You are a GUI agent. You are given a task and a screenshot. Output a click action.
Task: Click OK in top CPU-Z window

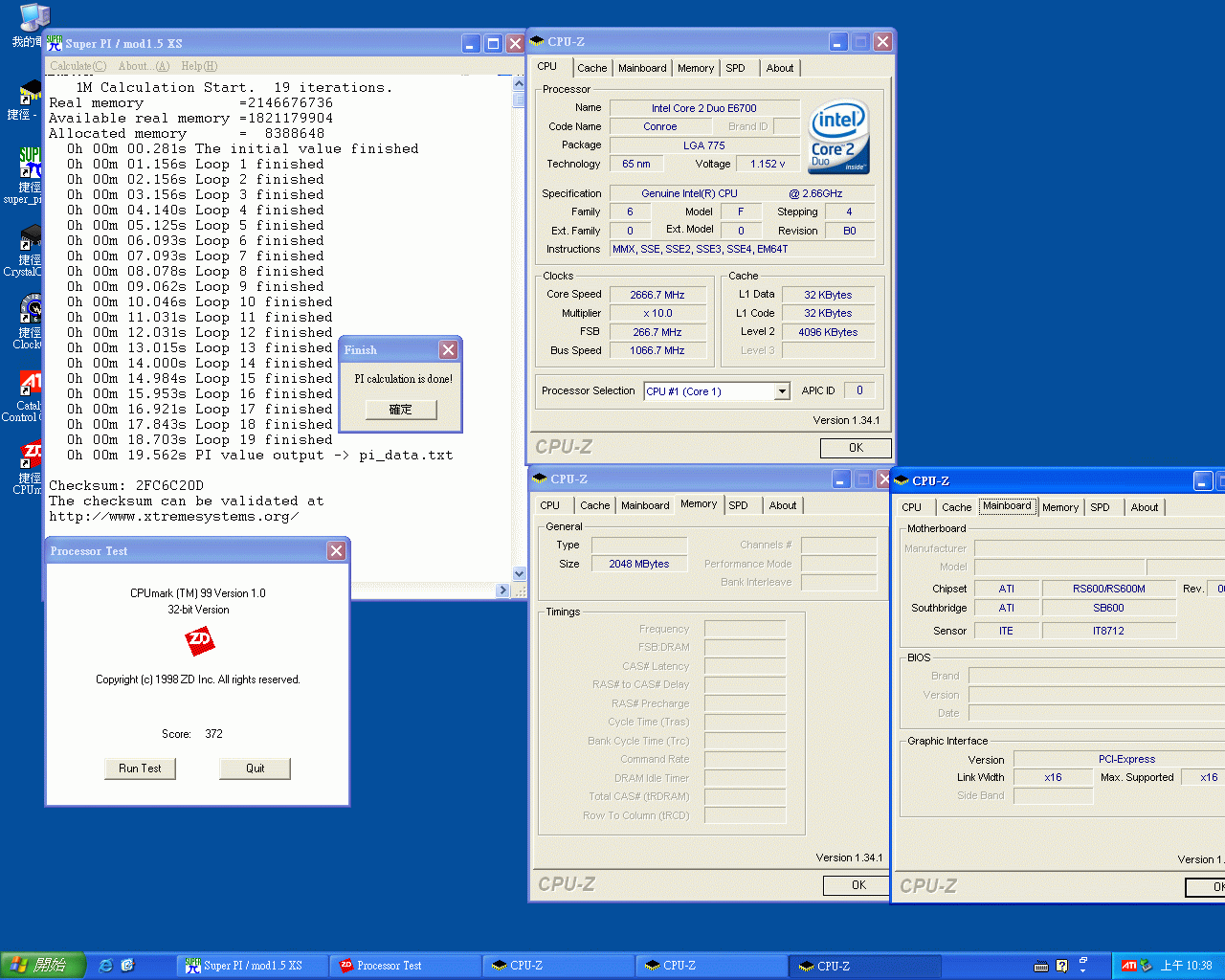(x=856, y=448)
